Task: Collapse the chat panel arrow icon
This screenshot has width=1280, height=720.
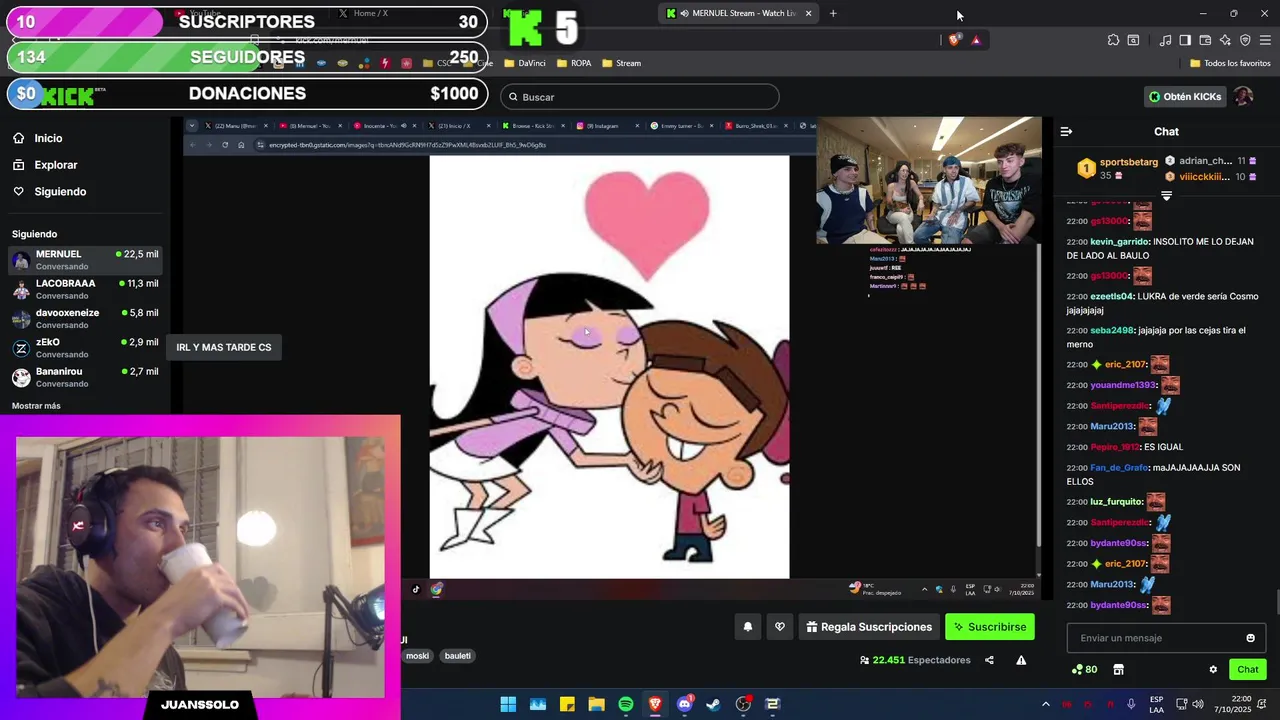Action: pos(1066,131)
